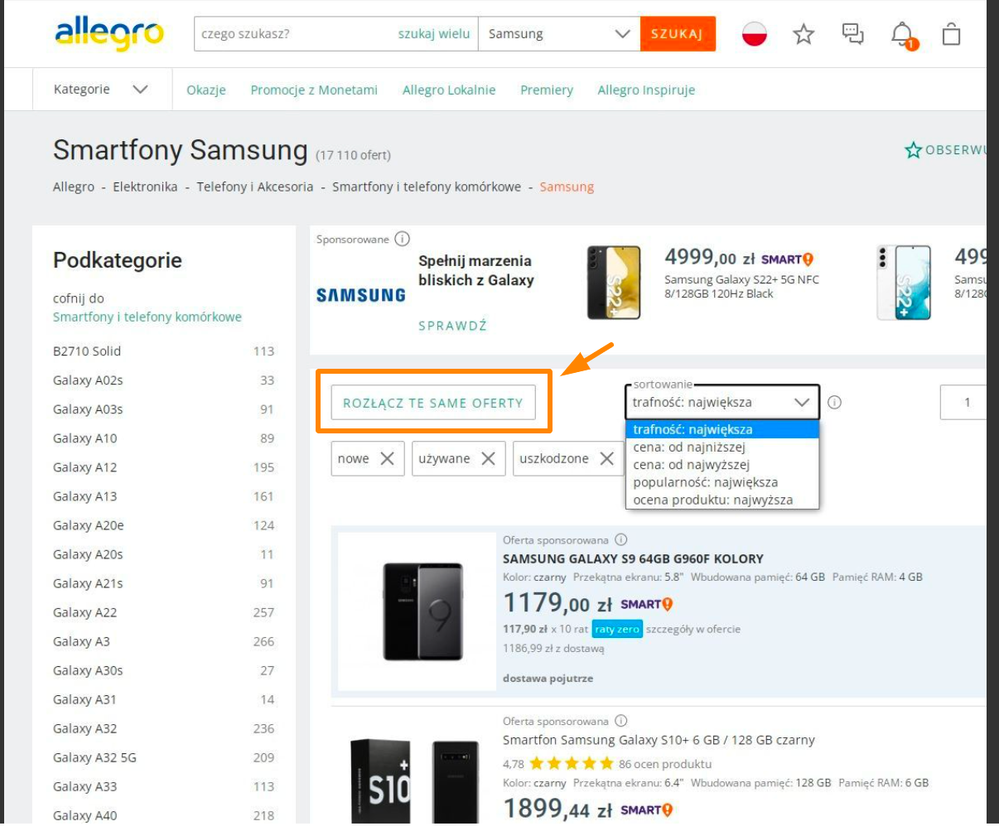Open the Okazje tab

coord(206,90)
